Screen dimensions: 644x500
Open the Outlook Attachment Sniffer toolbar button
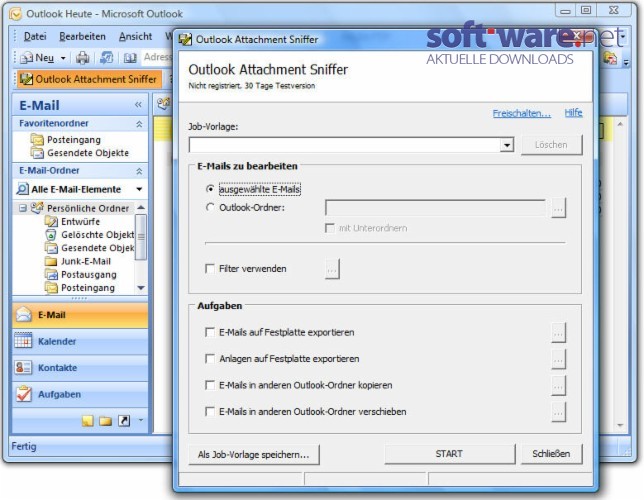click(x=89, y=79)
